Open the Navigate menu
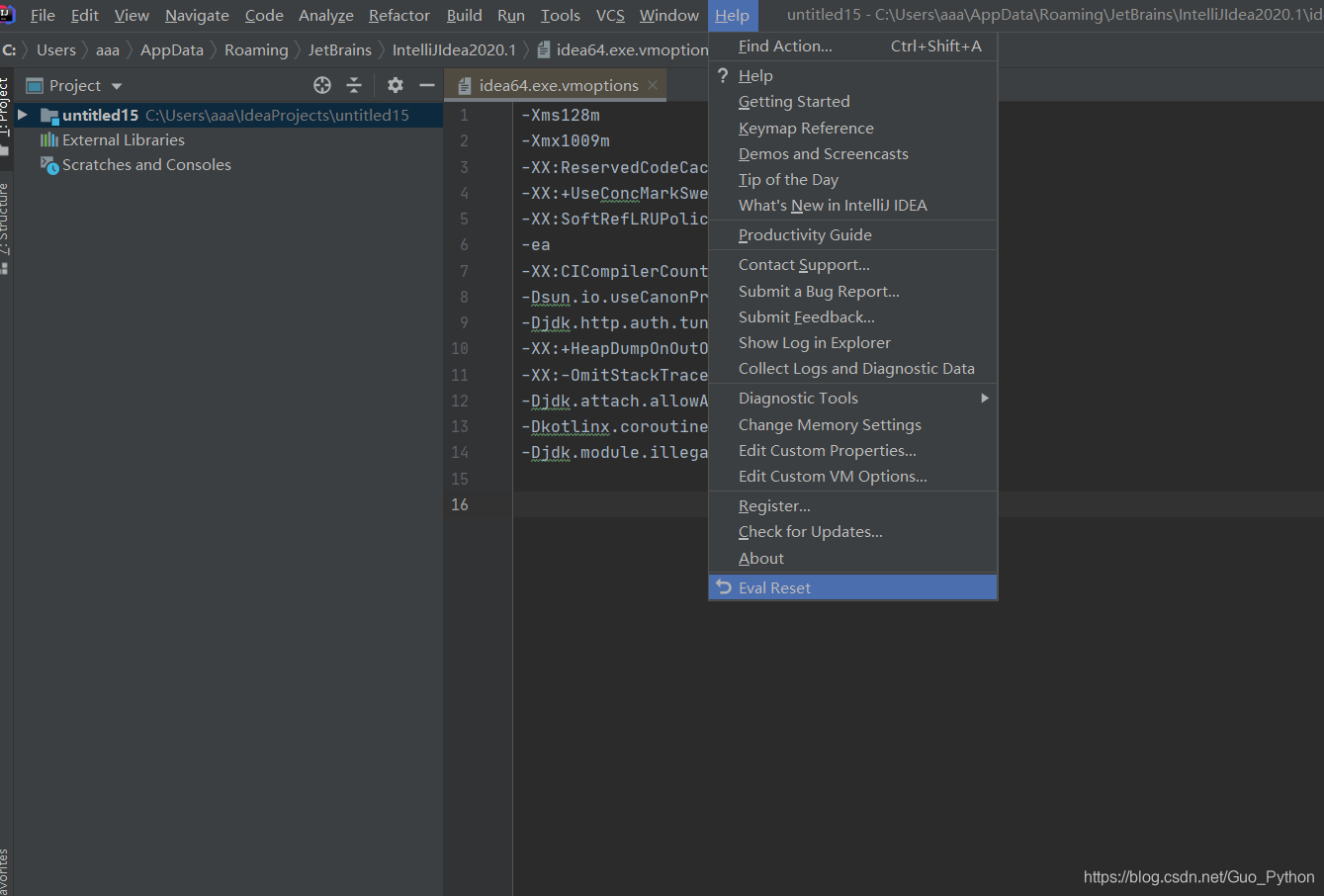Screen dimensions: 1324x896 tap(197, 15)
